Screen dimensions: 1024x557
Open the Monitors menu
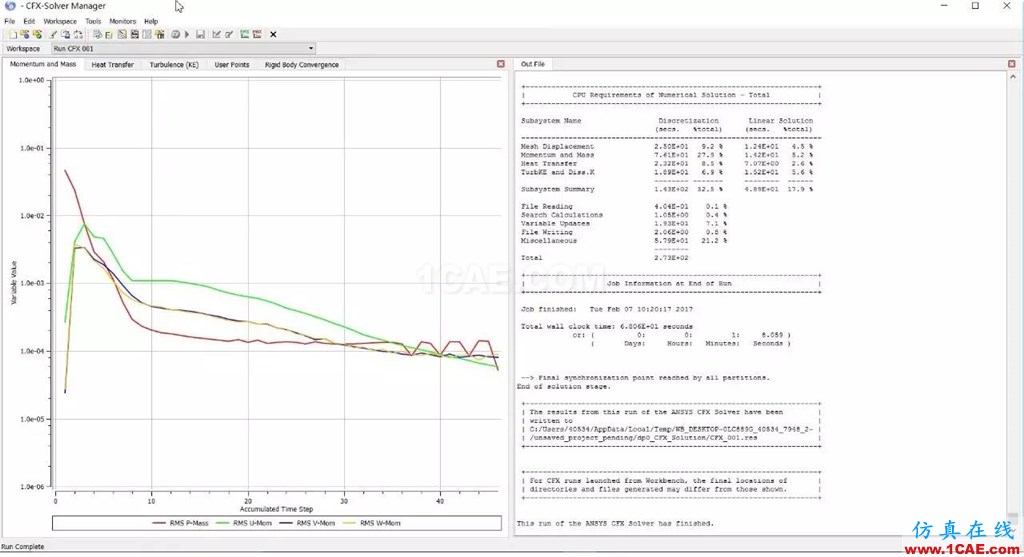pyautogui.click(x=123, y=21)
